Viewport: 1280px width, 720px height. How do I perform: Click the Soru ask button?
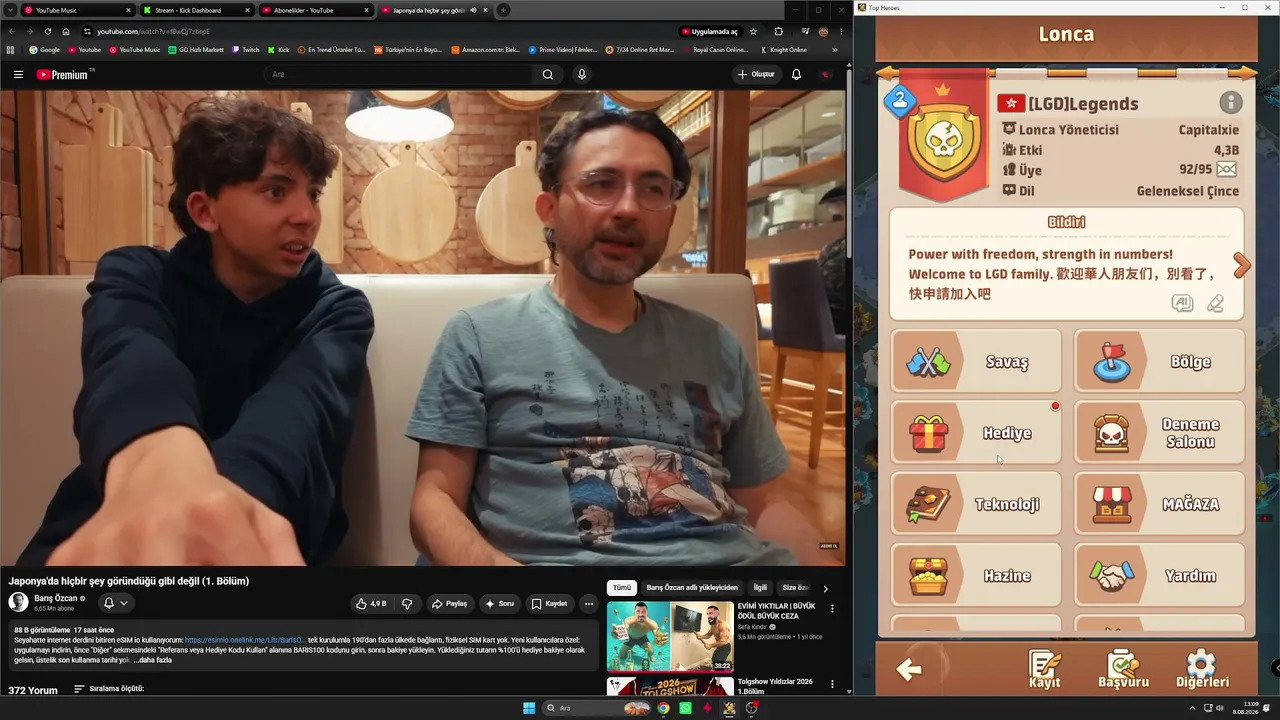pos(499,603)
